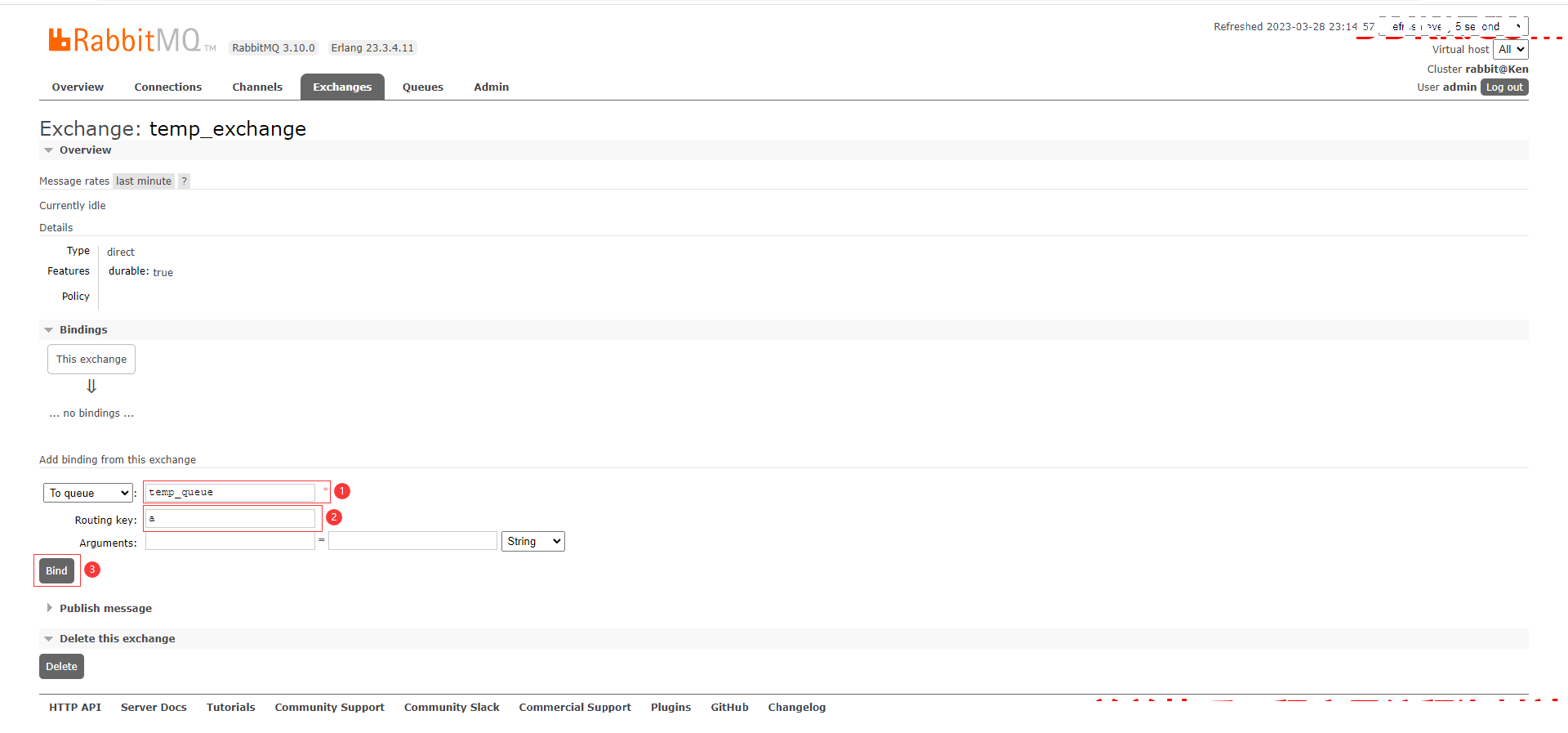Open the String argument type dropdown

click(x=532, y=541)
